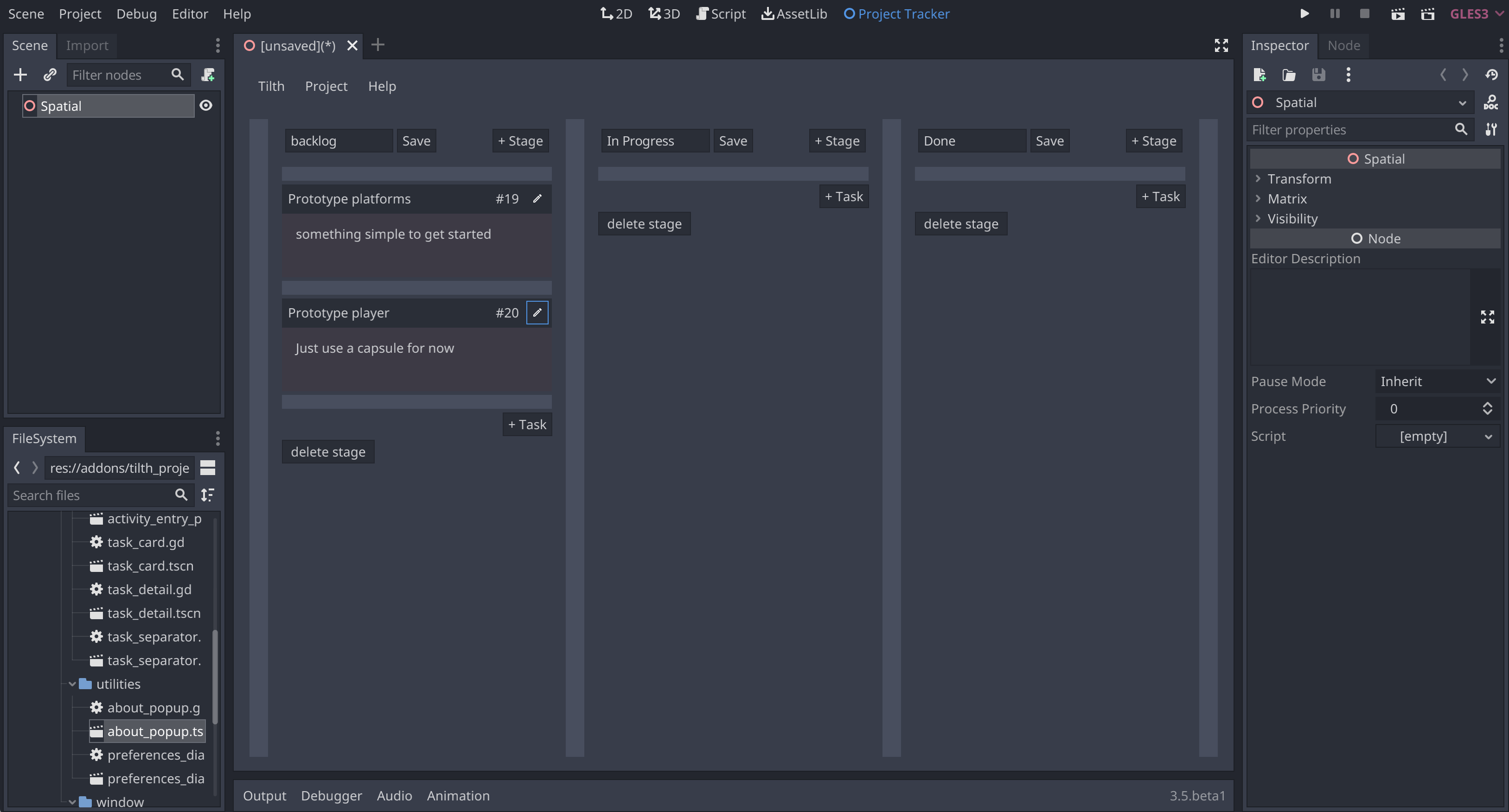Toggle distraction-free mode expand icon
The height and width of the screenshot is (812, 1509).
point(1221,46)
